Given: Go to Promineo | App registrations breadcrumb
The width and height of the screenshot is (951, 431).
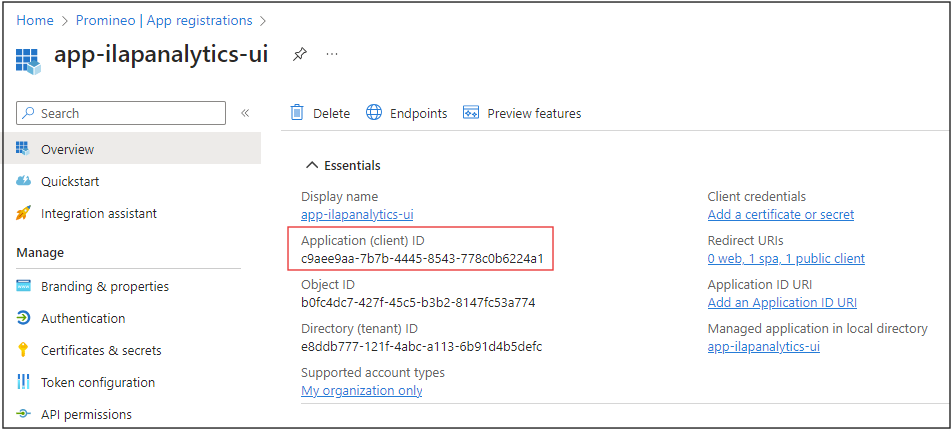Looking at the screenshot, I should pos(164,20).
